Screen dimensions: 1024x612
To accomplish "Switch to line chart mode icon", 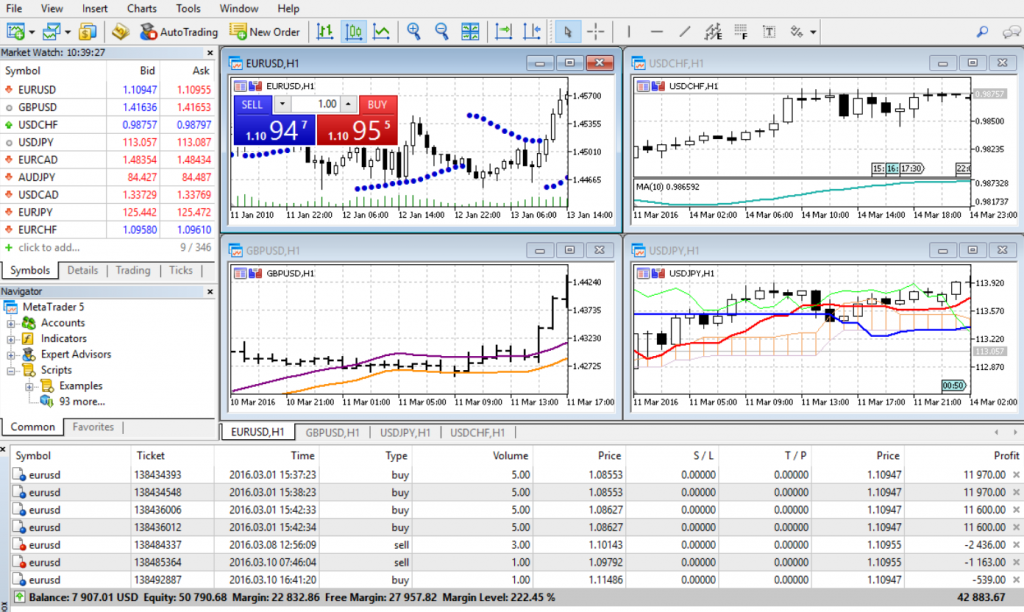I will [x=381, y=32].
